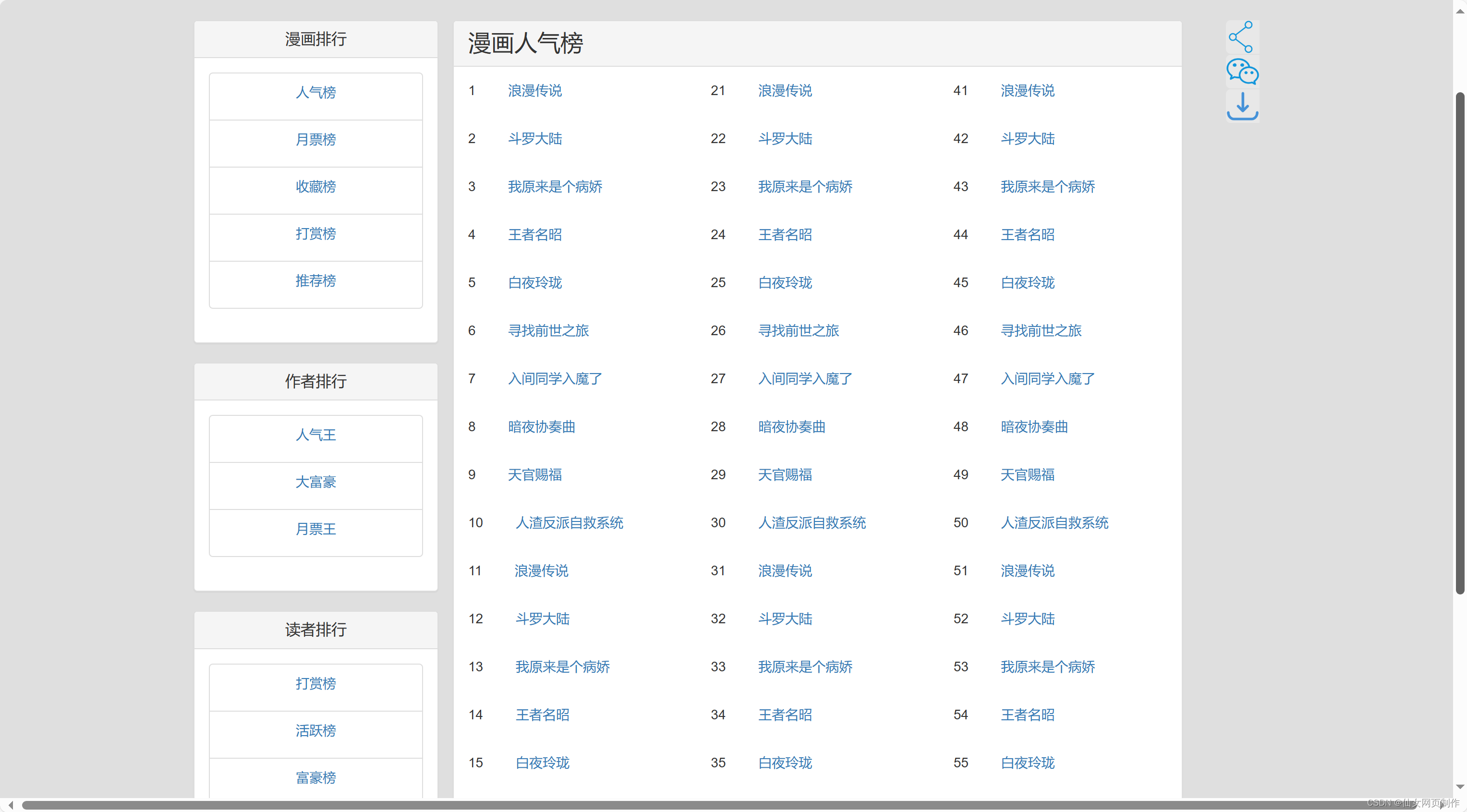The image size is (1467, 812).
Task: Click the download icon on the right sidebar
Action: coord(1242,107)
